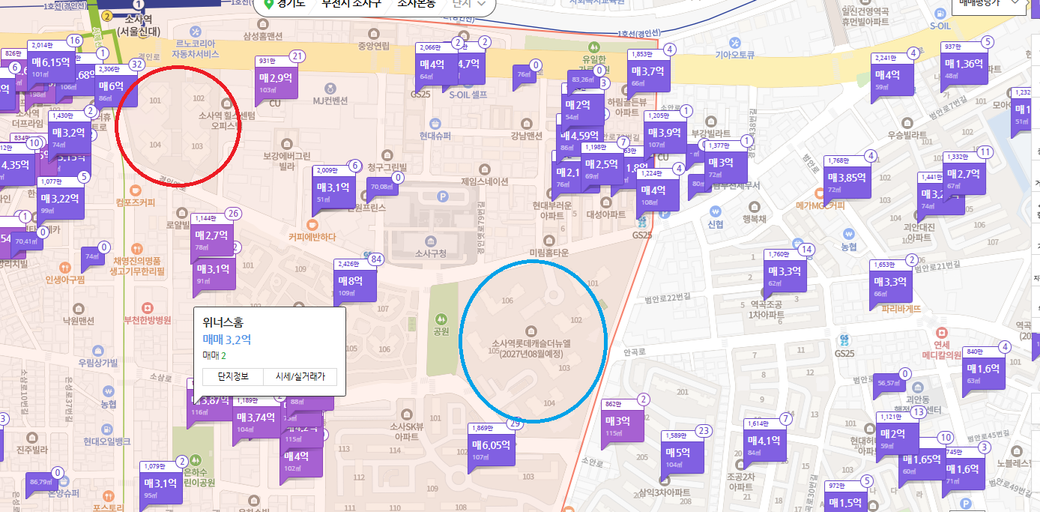Click the 소사역롯데캐슬더뉴엘 complex map icon
This screenshot has height=512, width=1040.
pos(530,331)
